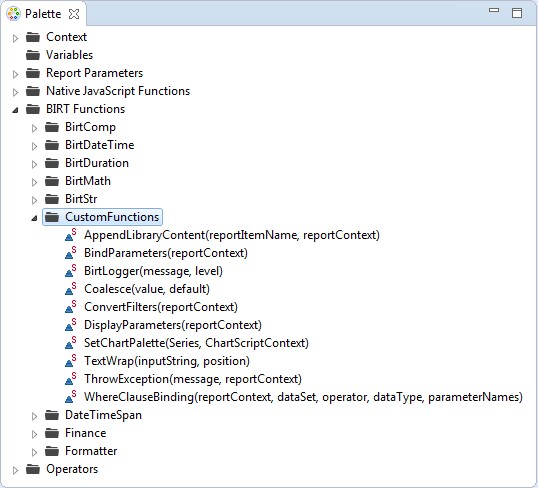Click BirtLogger static function icon
538x488 pixels.
click(71, 271)
